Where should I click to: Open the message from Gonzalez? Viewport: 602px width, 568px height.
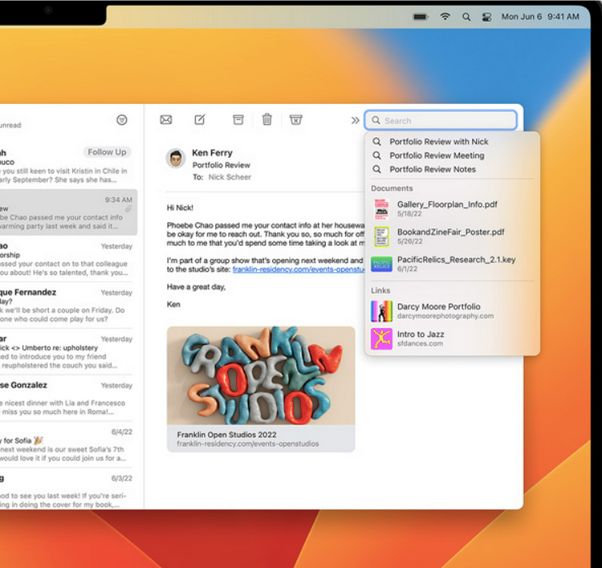click(x=66, y=398)
